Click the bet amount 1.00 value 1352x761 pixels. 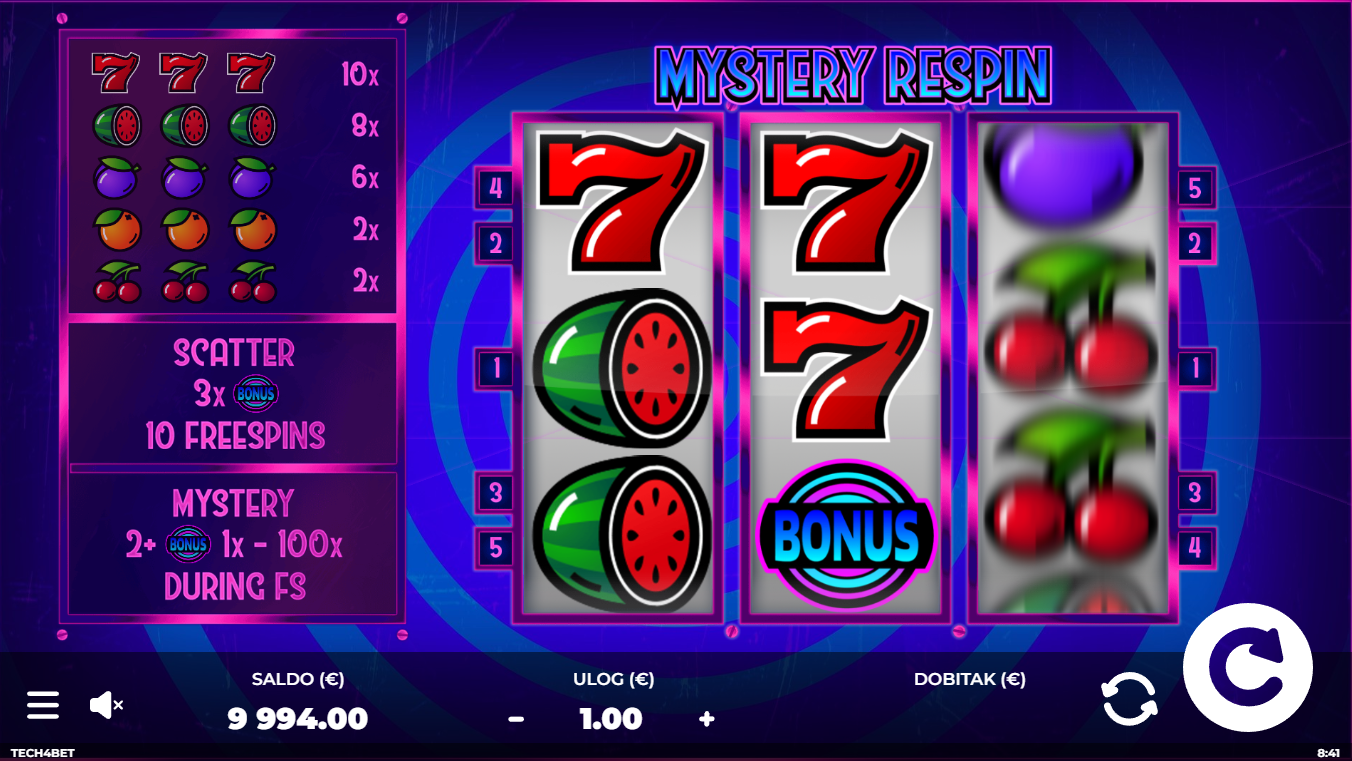coord(611,719)
